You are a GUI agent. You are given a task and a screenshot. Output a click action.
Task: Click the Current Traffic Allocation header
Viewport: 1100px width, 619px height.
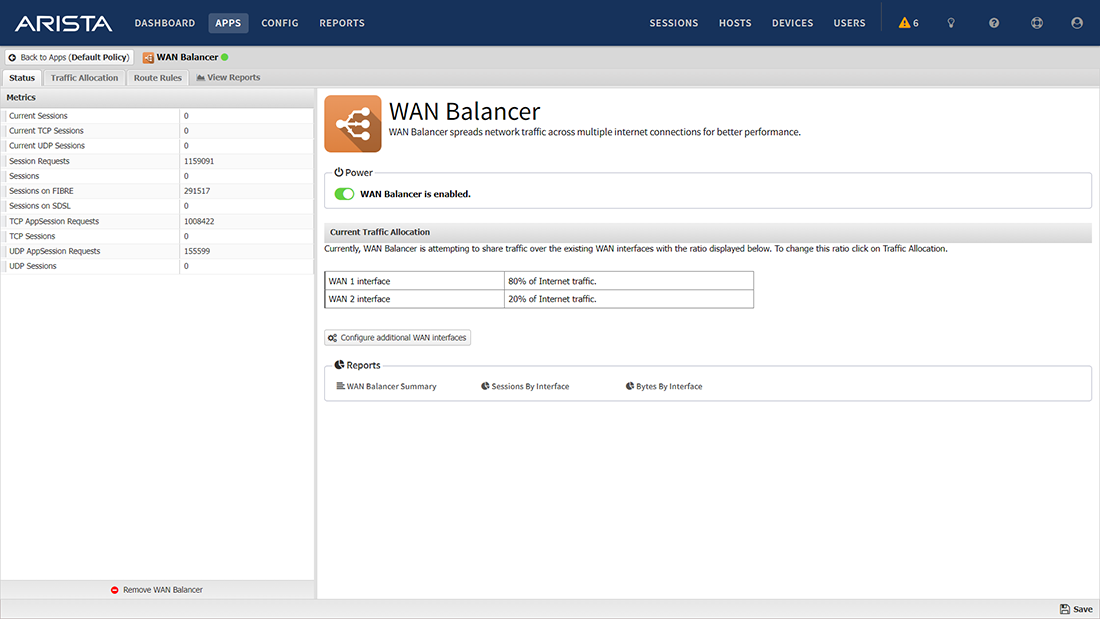tap(708, 232)
